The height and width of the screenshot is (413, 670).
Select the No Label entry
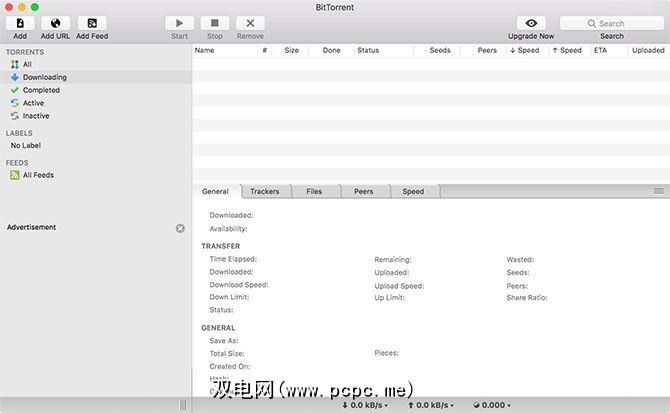tap(96, 145)
